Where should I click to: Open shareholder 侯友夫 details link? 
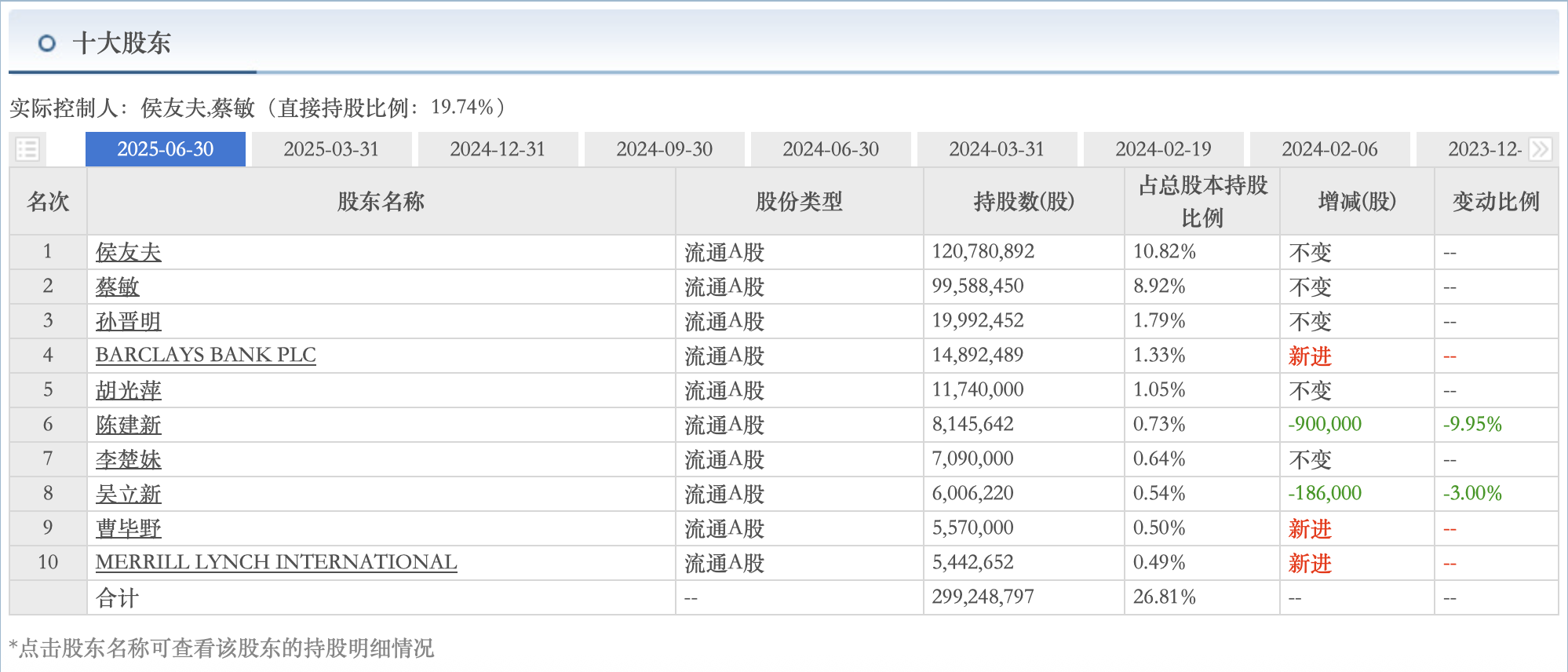coord(129,252)
